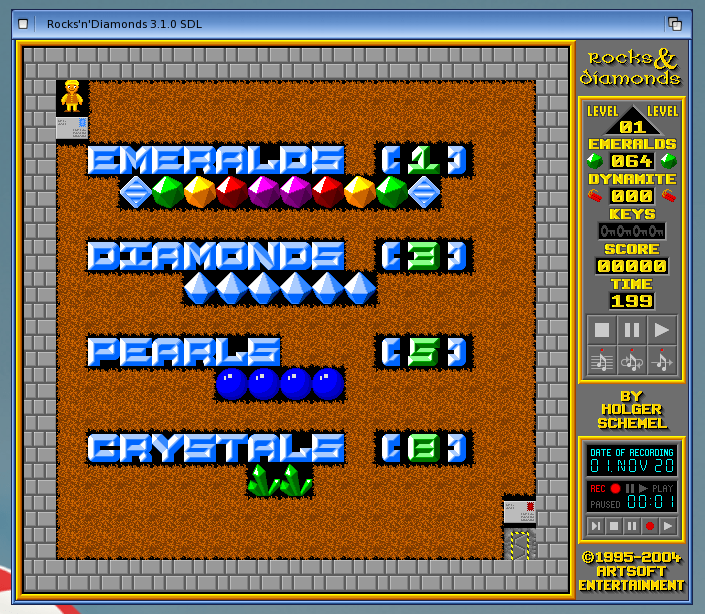Click the level number 01 display
Image resolution: width=705 pixels, height=614 pixels.
pyautogui.click(x=632, y=127)
